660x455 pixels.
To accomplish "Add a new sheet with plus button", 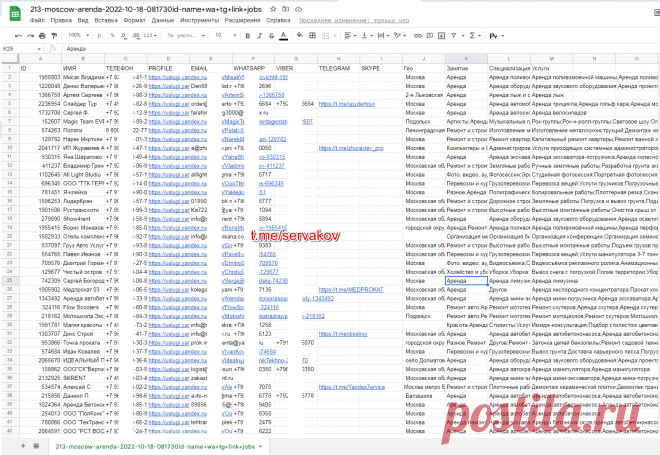I will click(23, 446).
